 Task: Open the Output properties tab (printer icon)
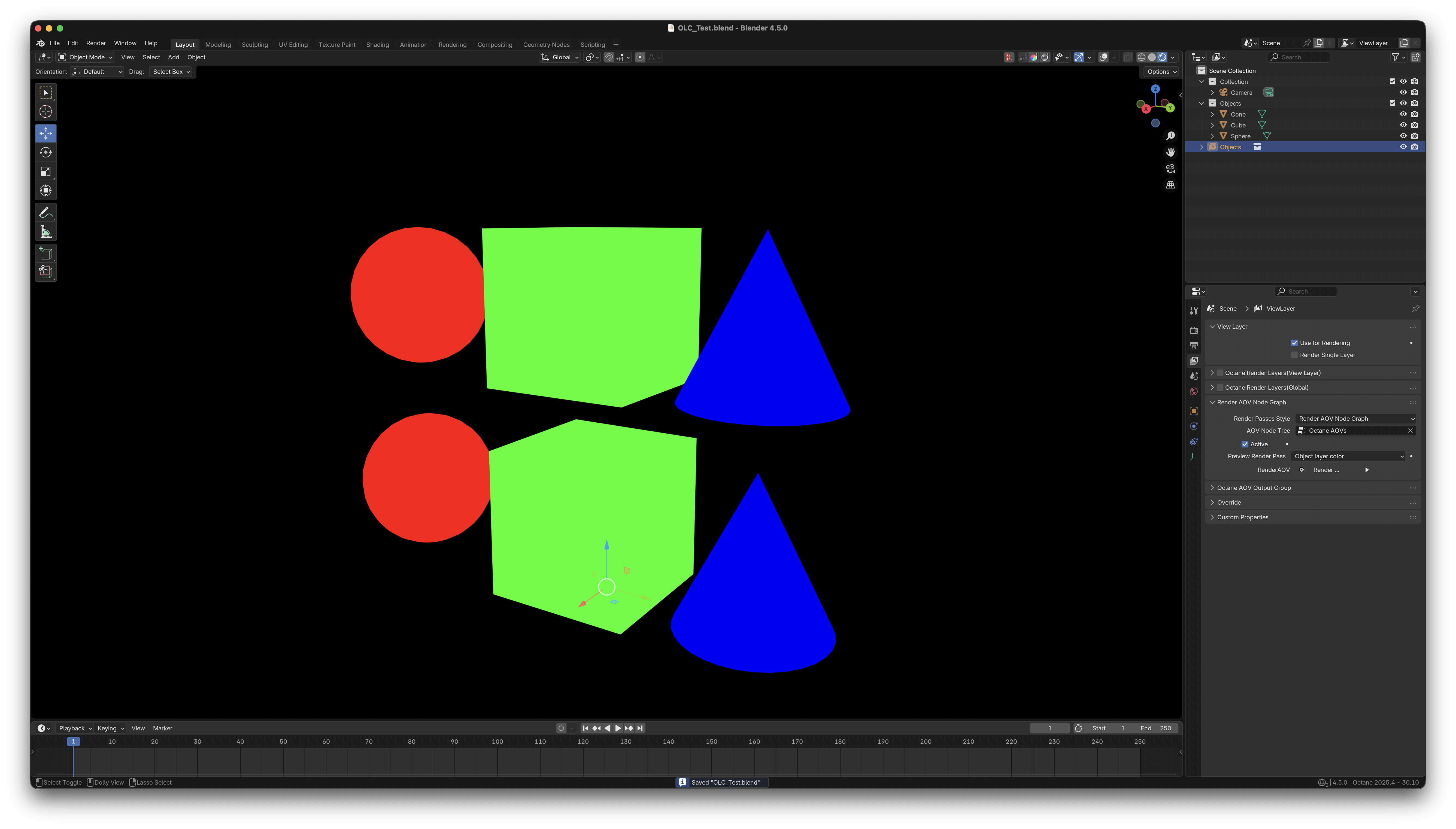pos(1194,346)
